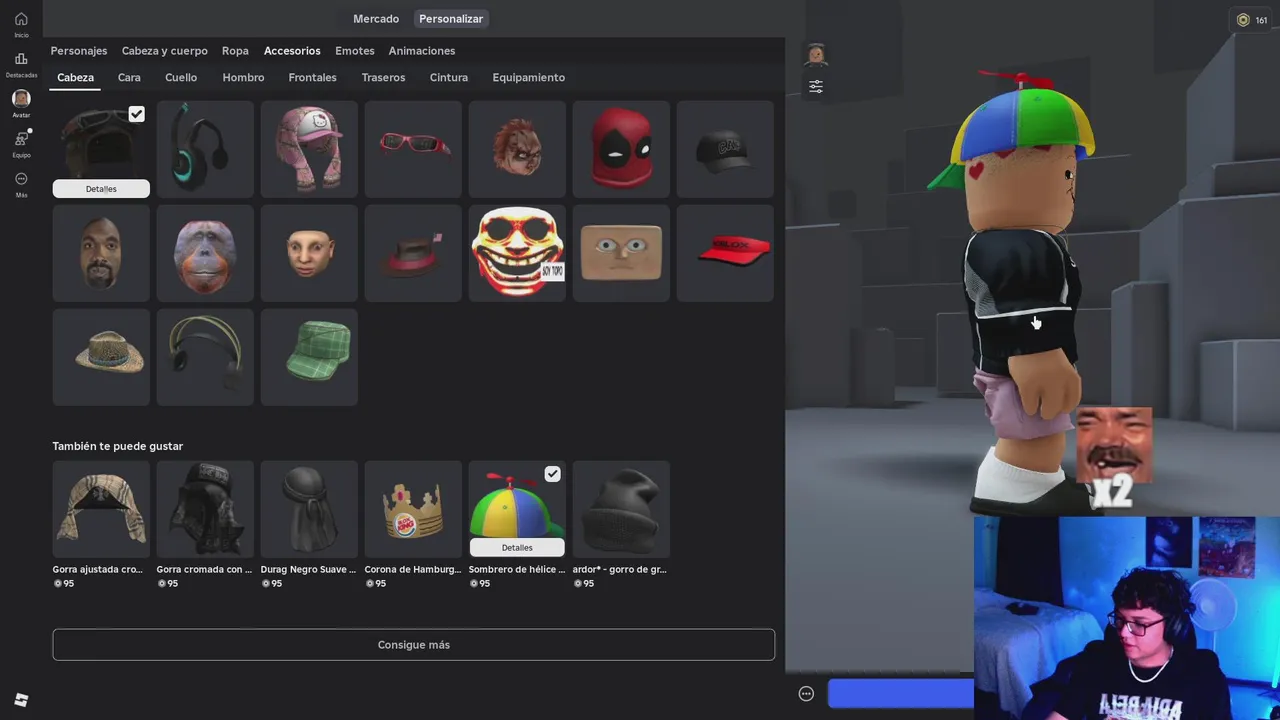Select the black baseball cap accessory
This screenshot has height=720, width=1280.
click(x=725, y=149)
